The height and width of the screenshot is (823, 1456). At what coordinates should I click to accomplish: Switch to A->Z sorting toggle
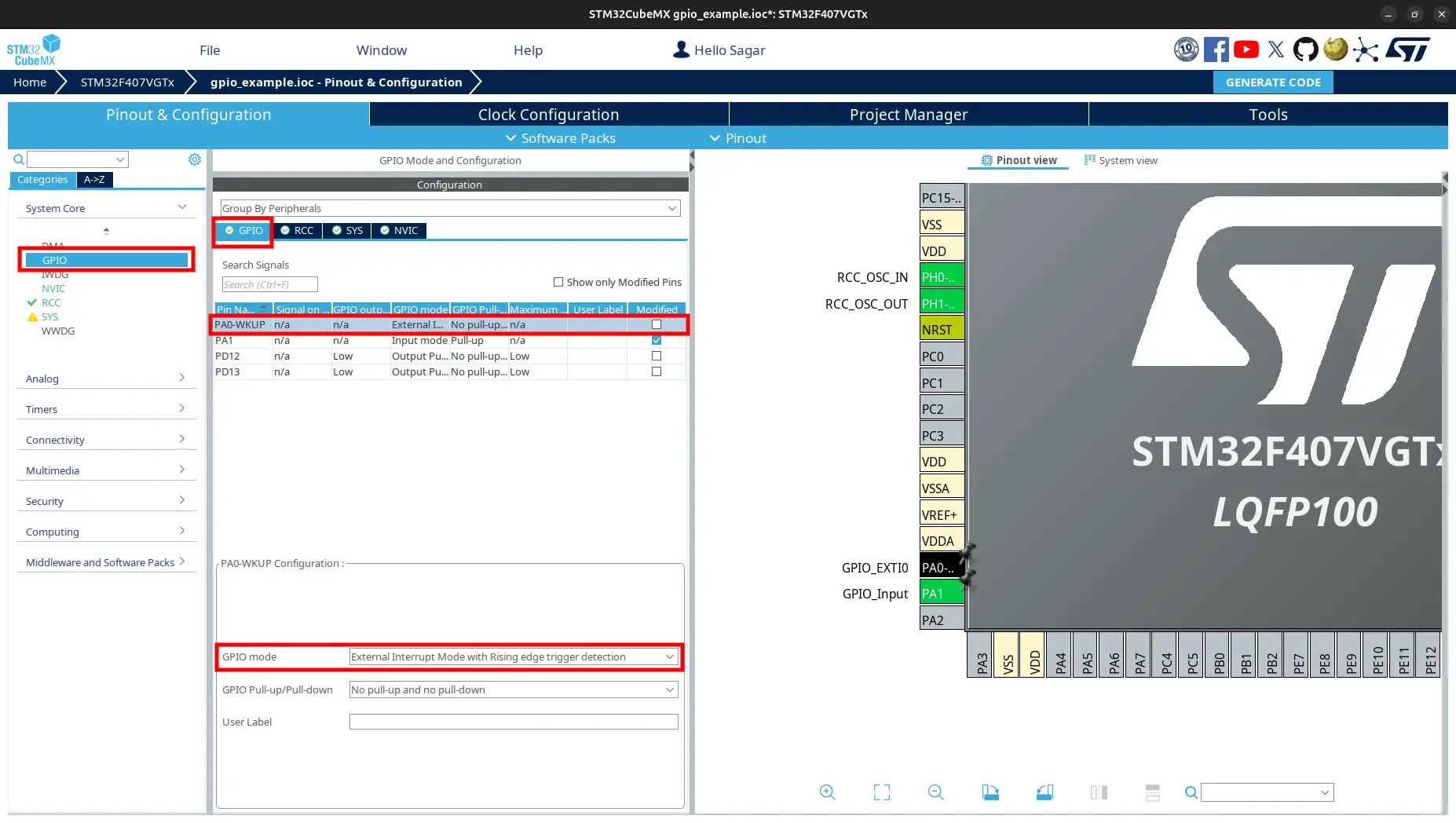[94, 180]
